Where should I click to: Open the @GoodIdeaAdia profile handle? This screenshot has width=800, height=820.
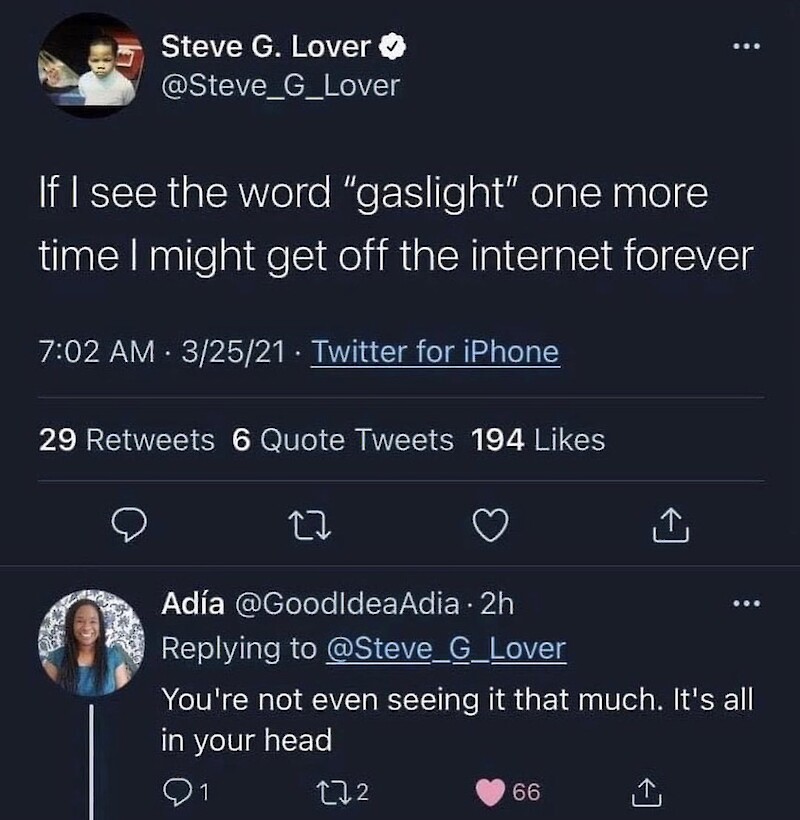[x=347, y=604]
